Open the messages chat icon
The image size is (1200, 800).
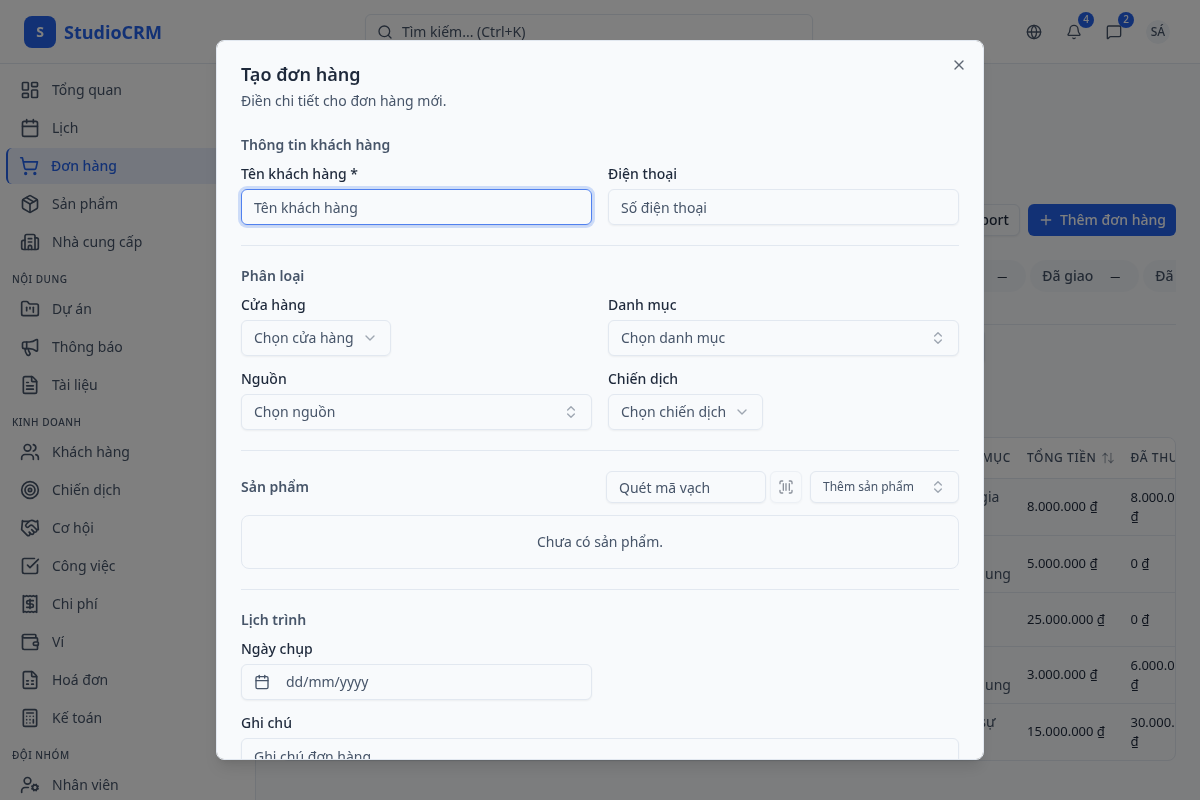coord(1114,32)
